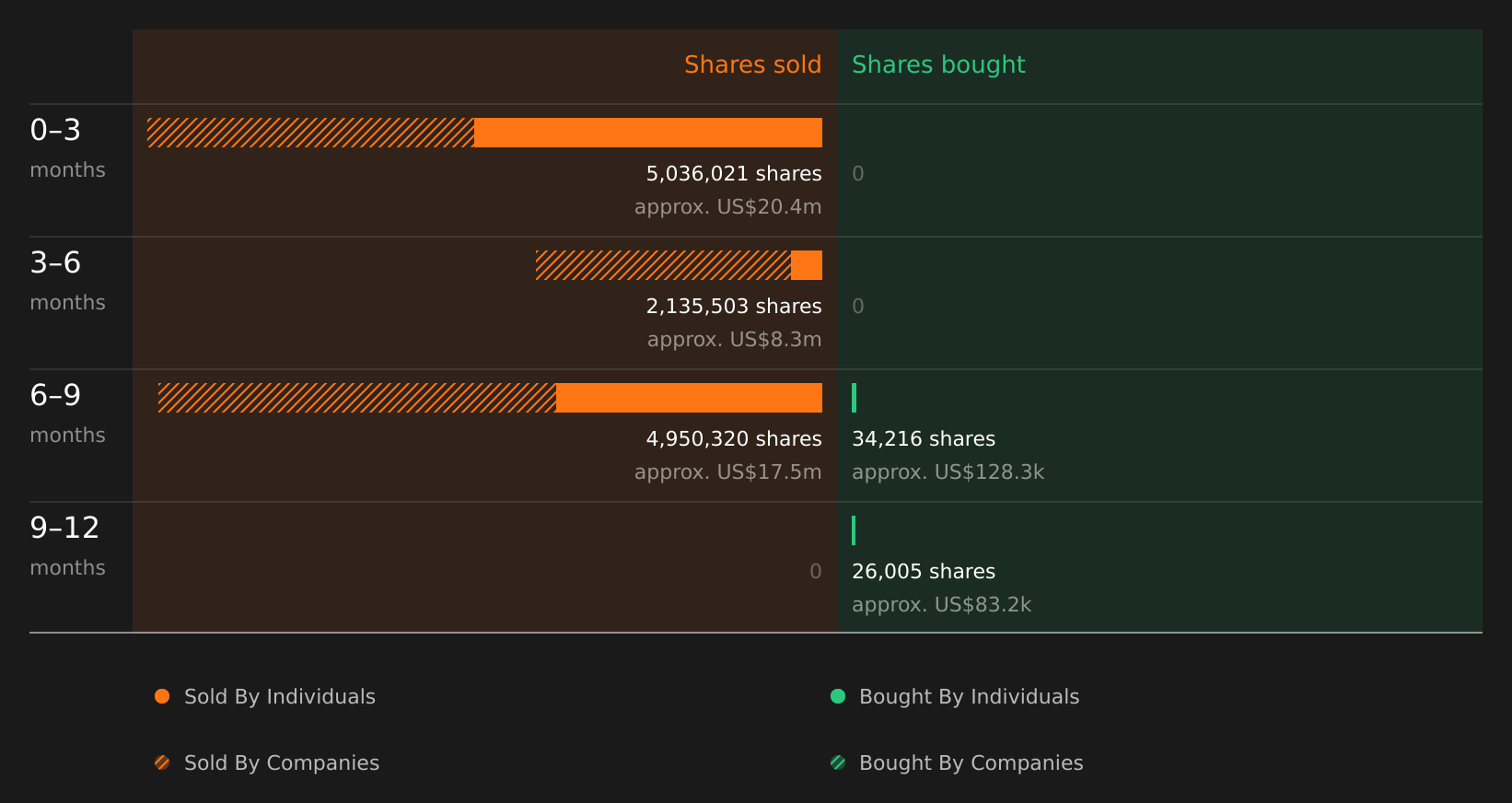Select the hatched company-sold bar for 6–9 months
Viewport: 1512px width, 803px height.
(357, 398)
